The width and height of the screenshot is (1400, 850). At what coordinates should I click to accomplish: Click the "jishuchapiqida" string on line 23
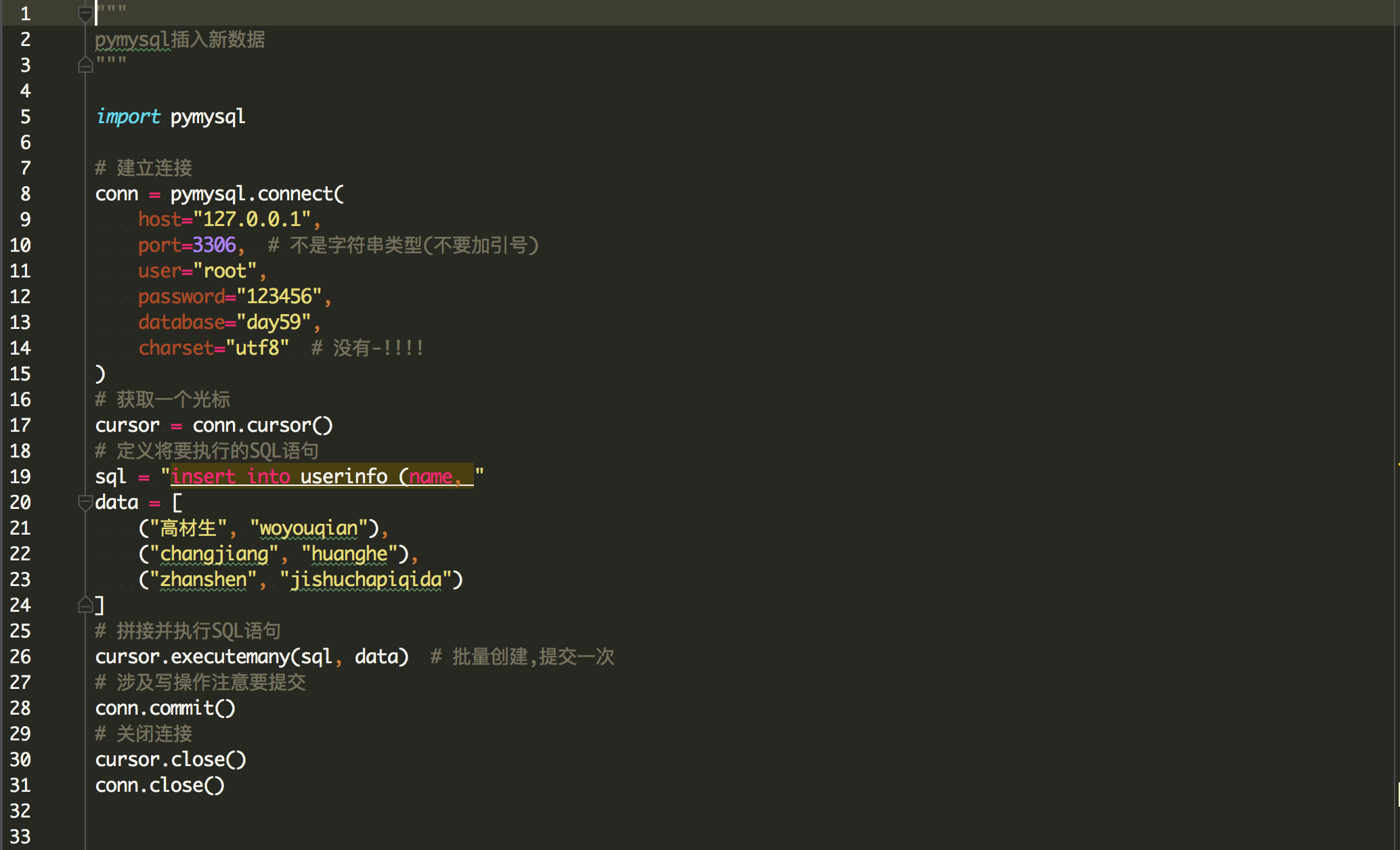366,579
